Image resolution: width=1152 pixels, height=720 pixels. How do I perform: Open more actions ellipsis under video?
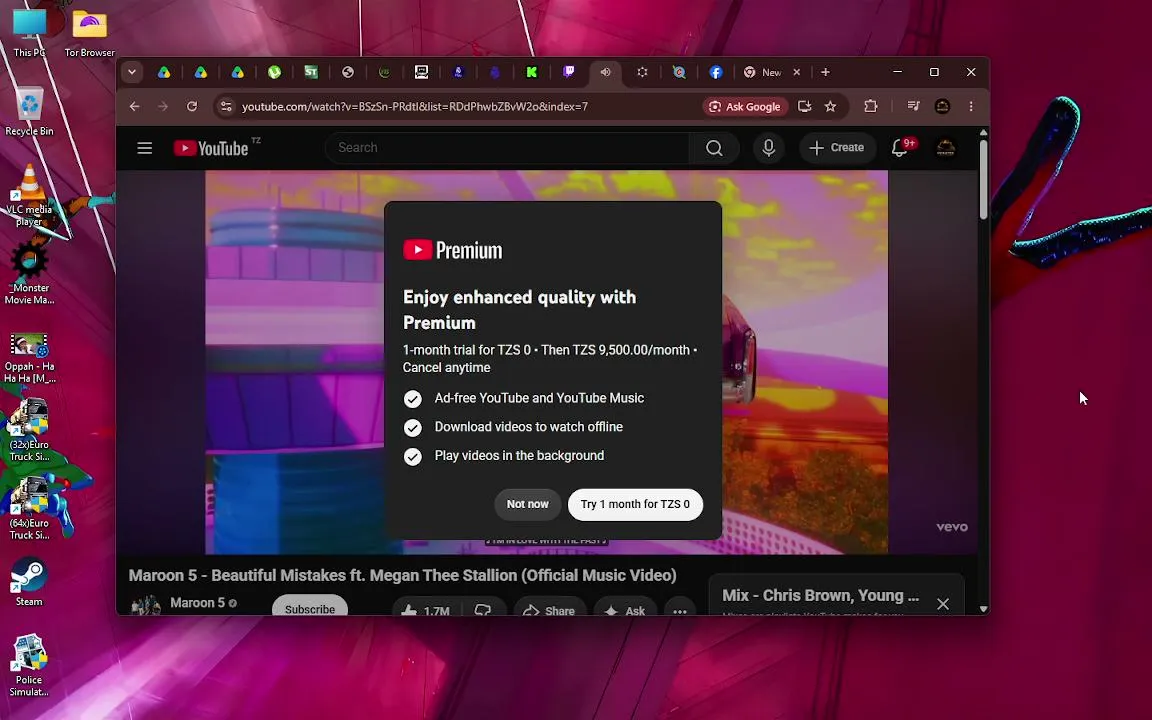680,610
